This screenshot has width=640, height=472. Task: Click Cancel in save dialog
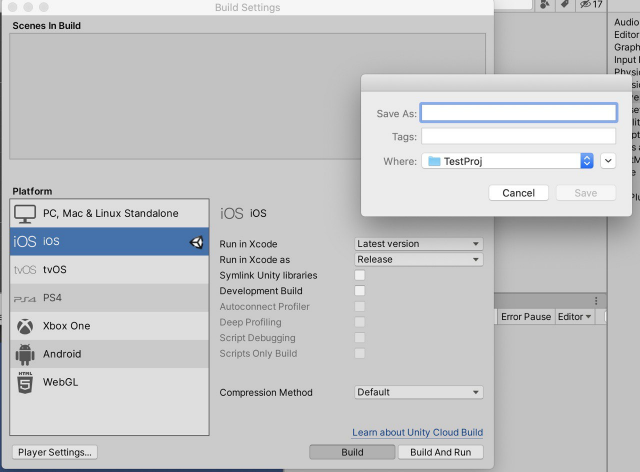tap(518, 193)
